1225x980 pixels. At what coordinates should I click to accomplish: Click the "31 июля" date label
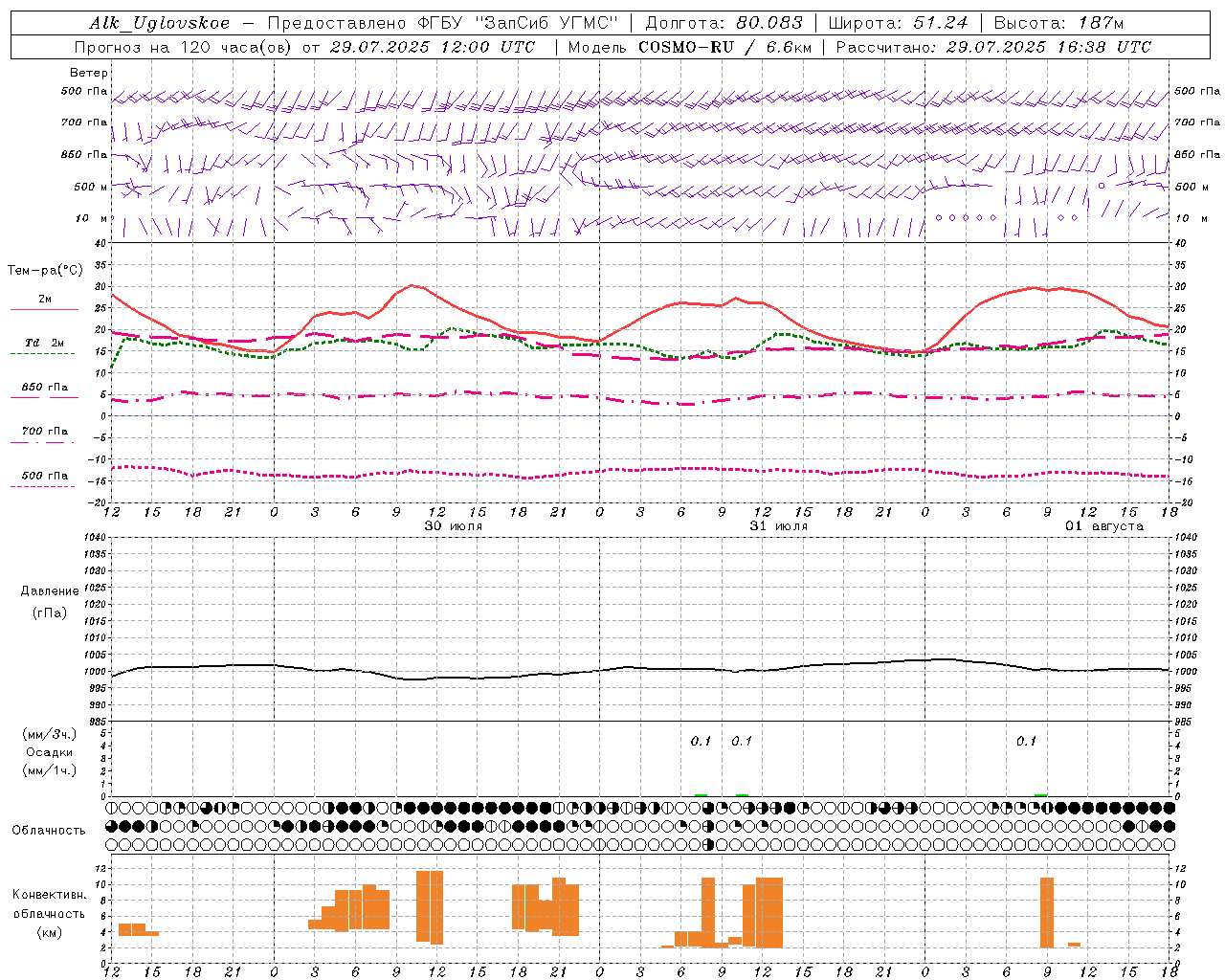tap(779, 526)
